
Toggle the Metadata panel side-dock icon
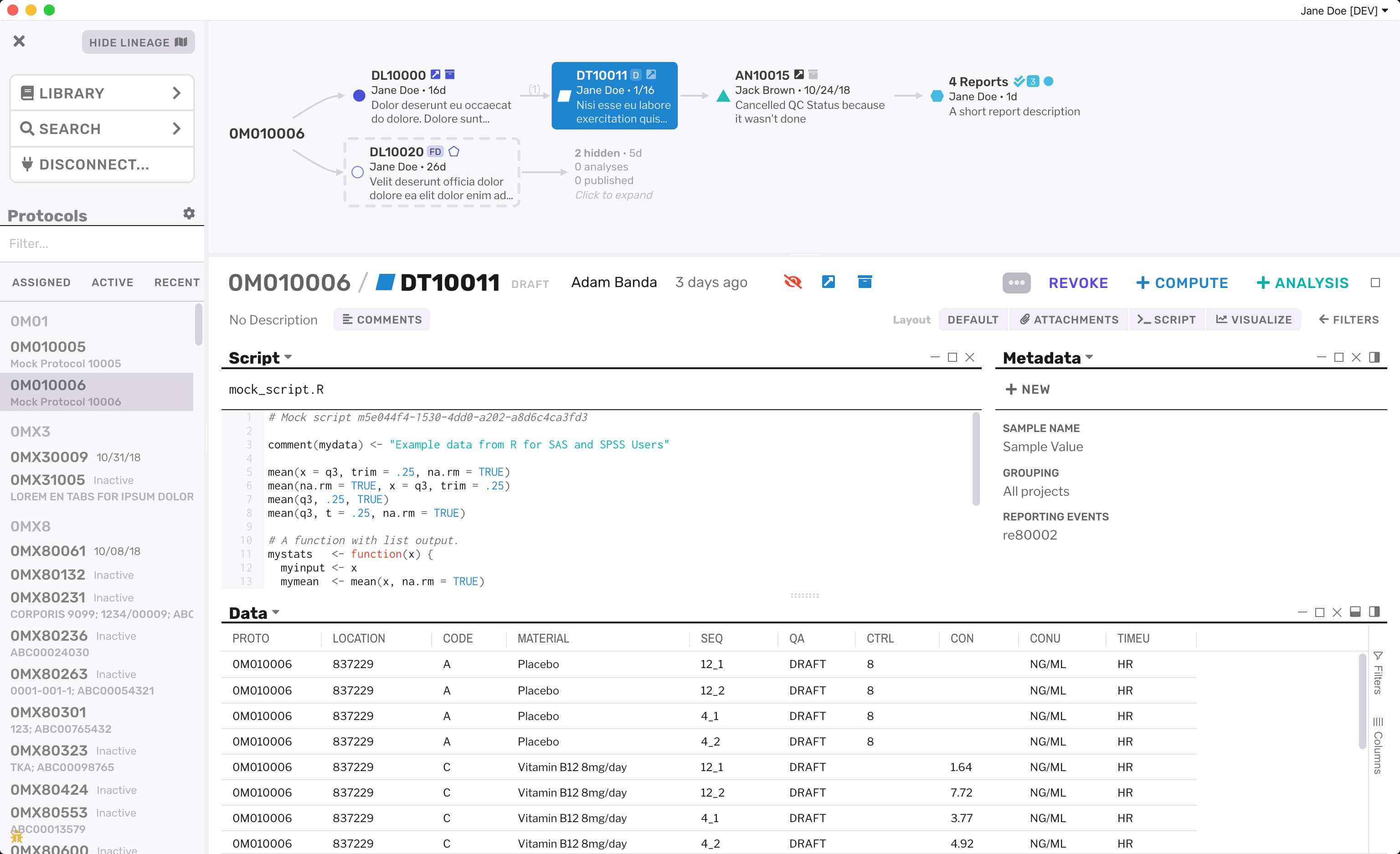[1374, 357]
